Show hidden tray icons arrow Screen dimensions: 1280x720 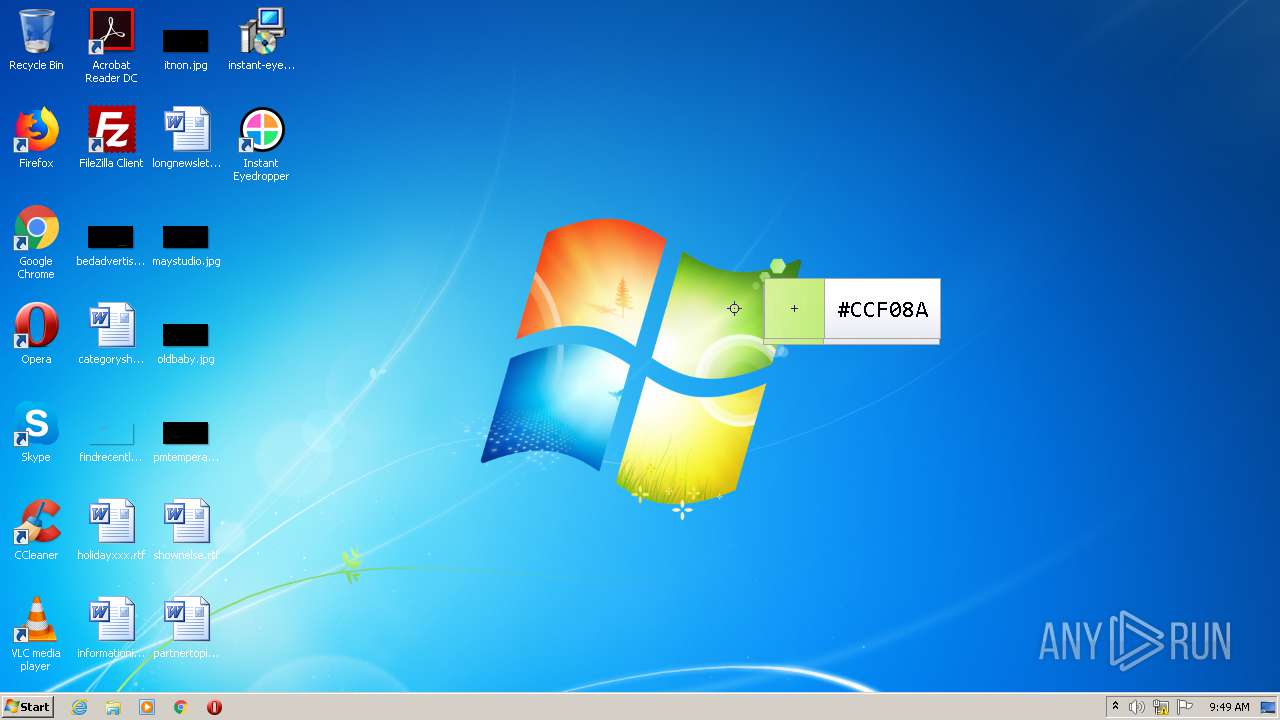pos(1115,707)
